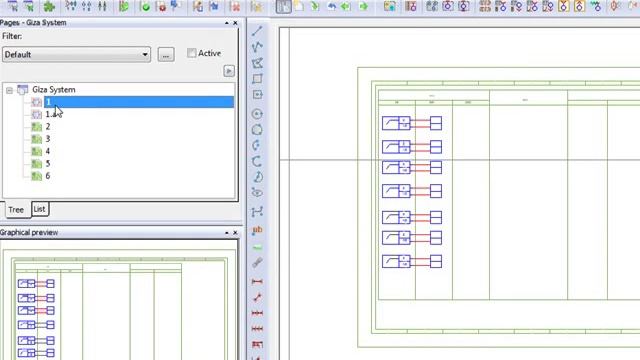
Task: Select the red incremental dimension tool
Action: 257,329
